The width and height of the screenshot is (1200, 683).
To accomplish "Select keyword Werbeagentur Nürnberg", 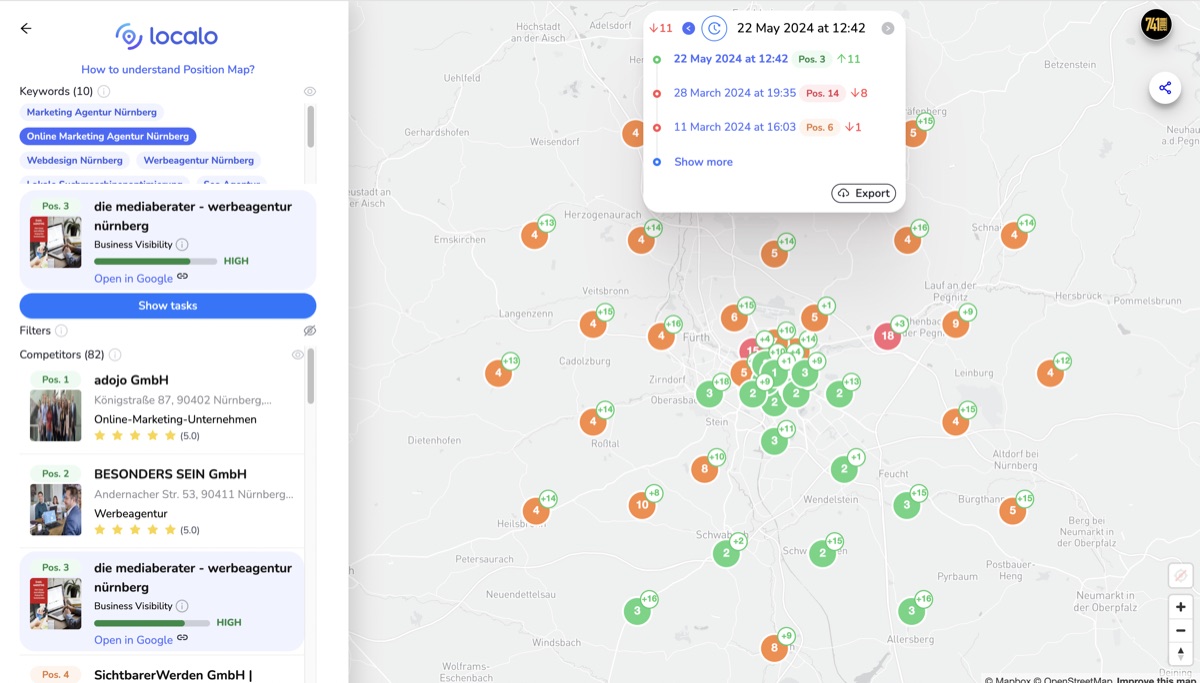I will (x=199, y=160).
